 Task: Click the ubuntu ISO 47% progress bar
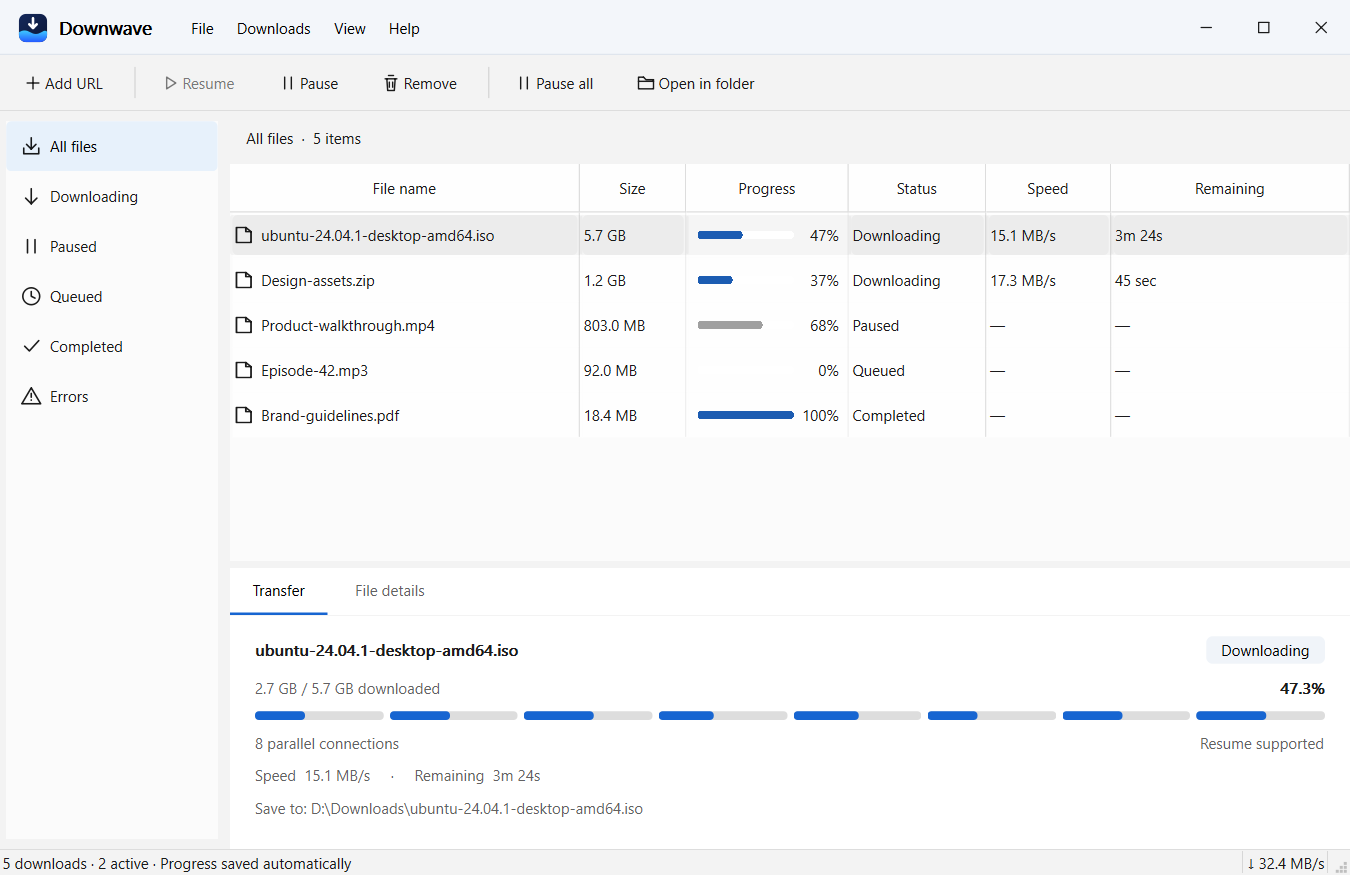746,236
